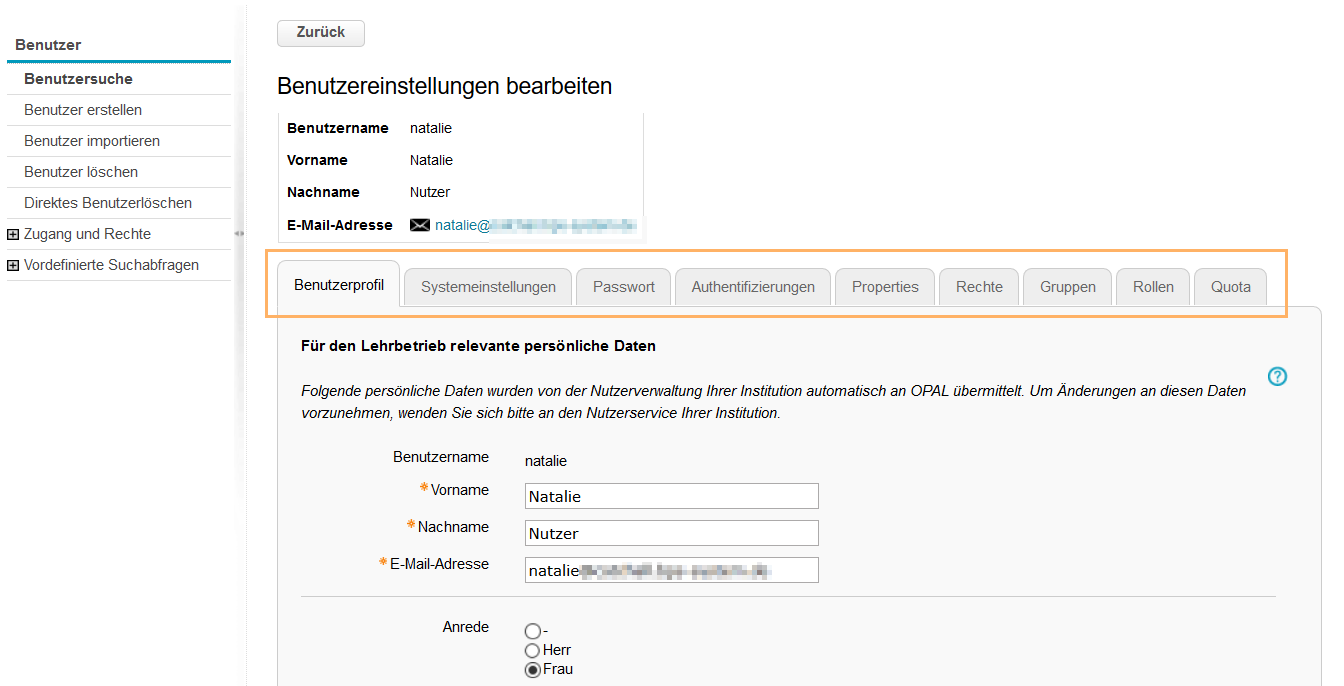This screenshot has width=1344, height=686.
Task: Click the help question mark icon
Action: pyautogui.click(x=1277, y=376)
